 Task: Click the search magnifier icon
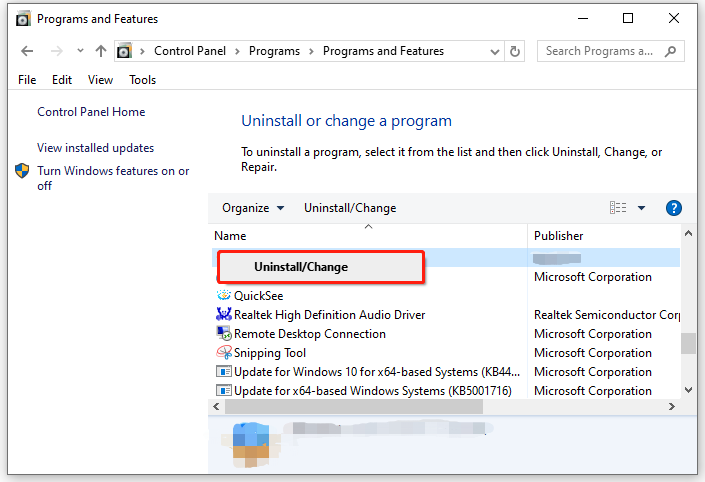click(x=670, y=51)
